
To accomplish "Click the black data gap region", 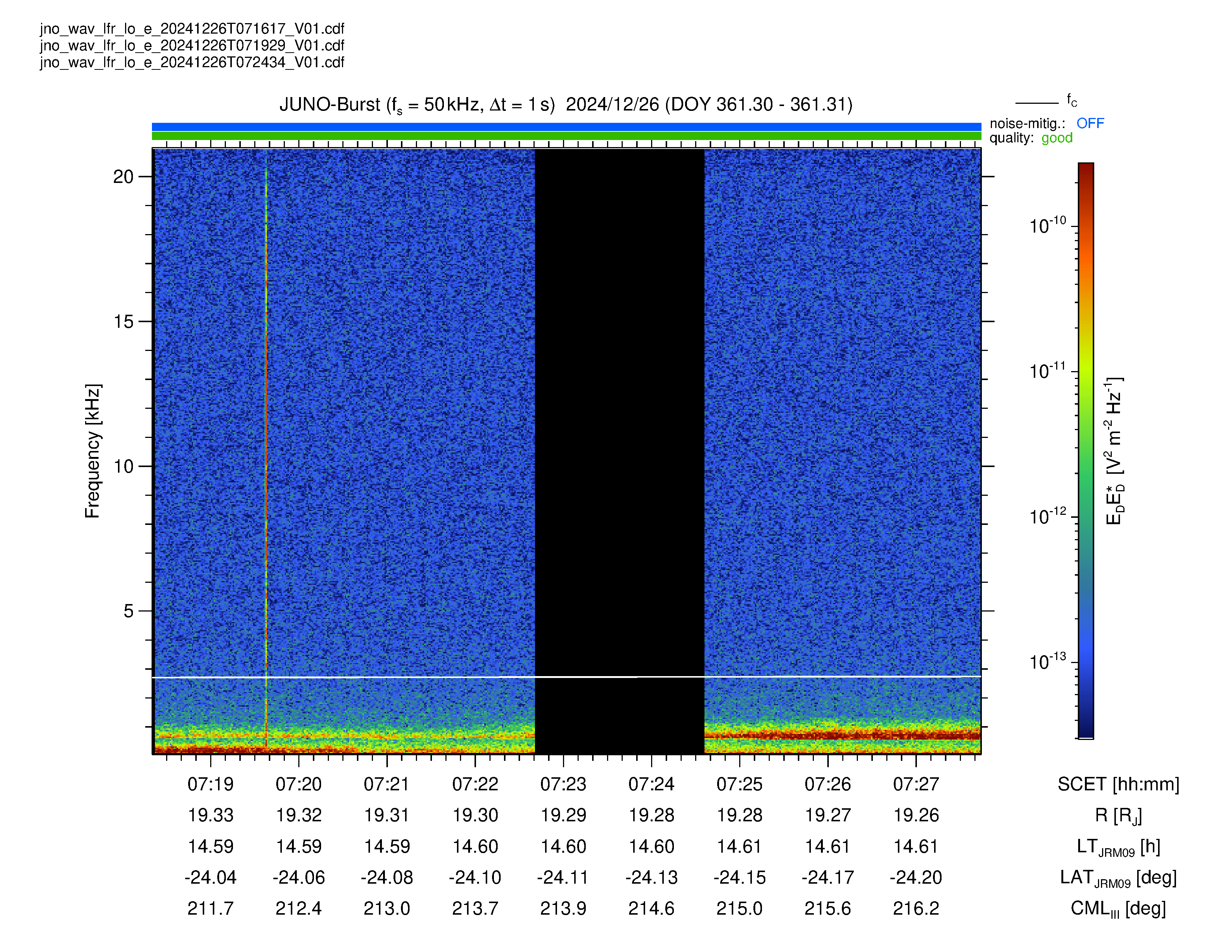I will [x=619, y=451].
